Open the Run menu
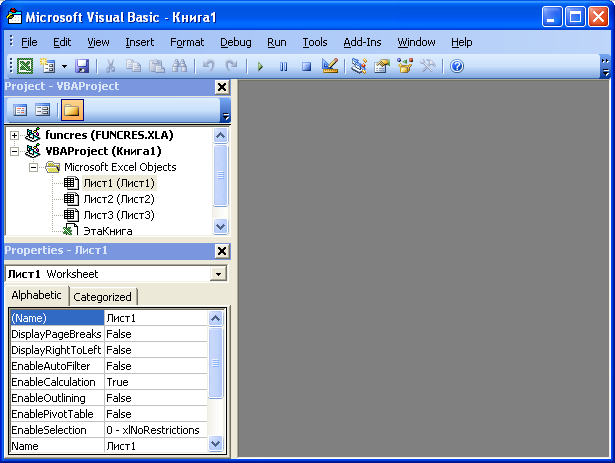Image resolution: width=615 pixels, height=463 pixels. pyautogui.click(x=277, y=42)
